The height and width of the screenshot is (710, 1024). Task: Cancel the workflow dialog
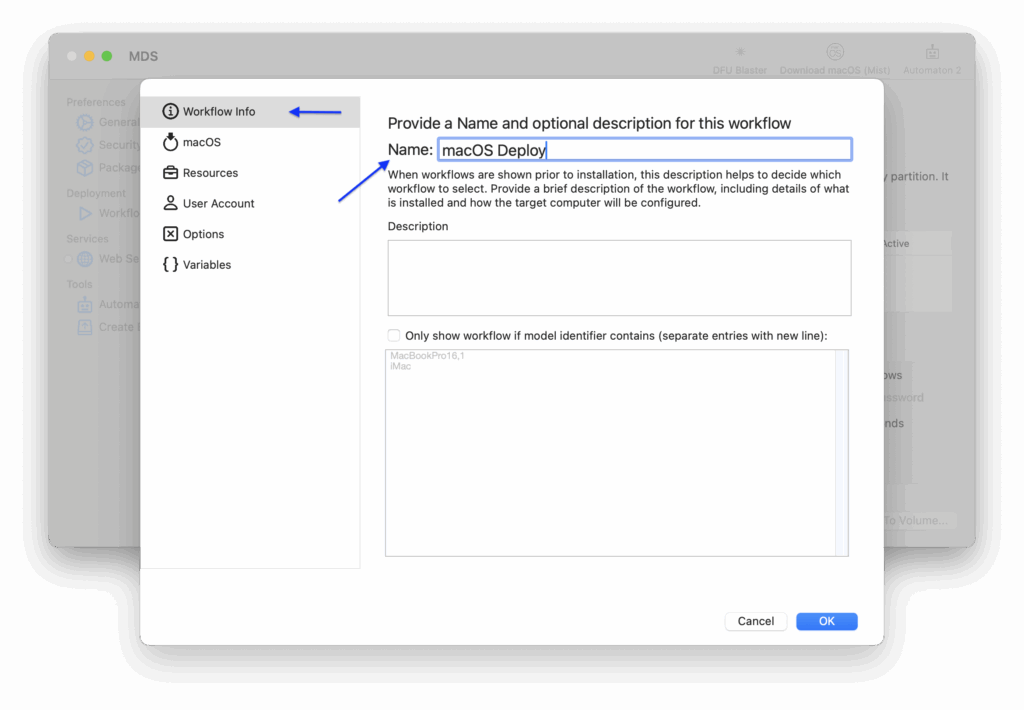756,621
